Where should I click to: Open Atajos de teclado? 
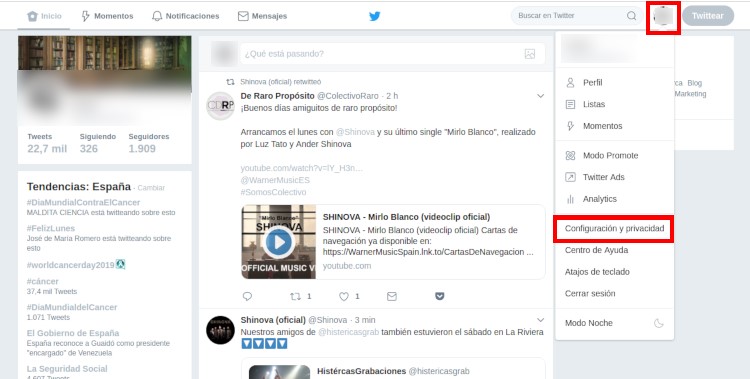tap(597, 271)
